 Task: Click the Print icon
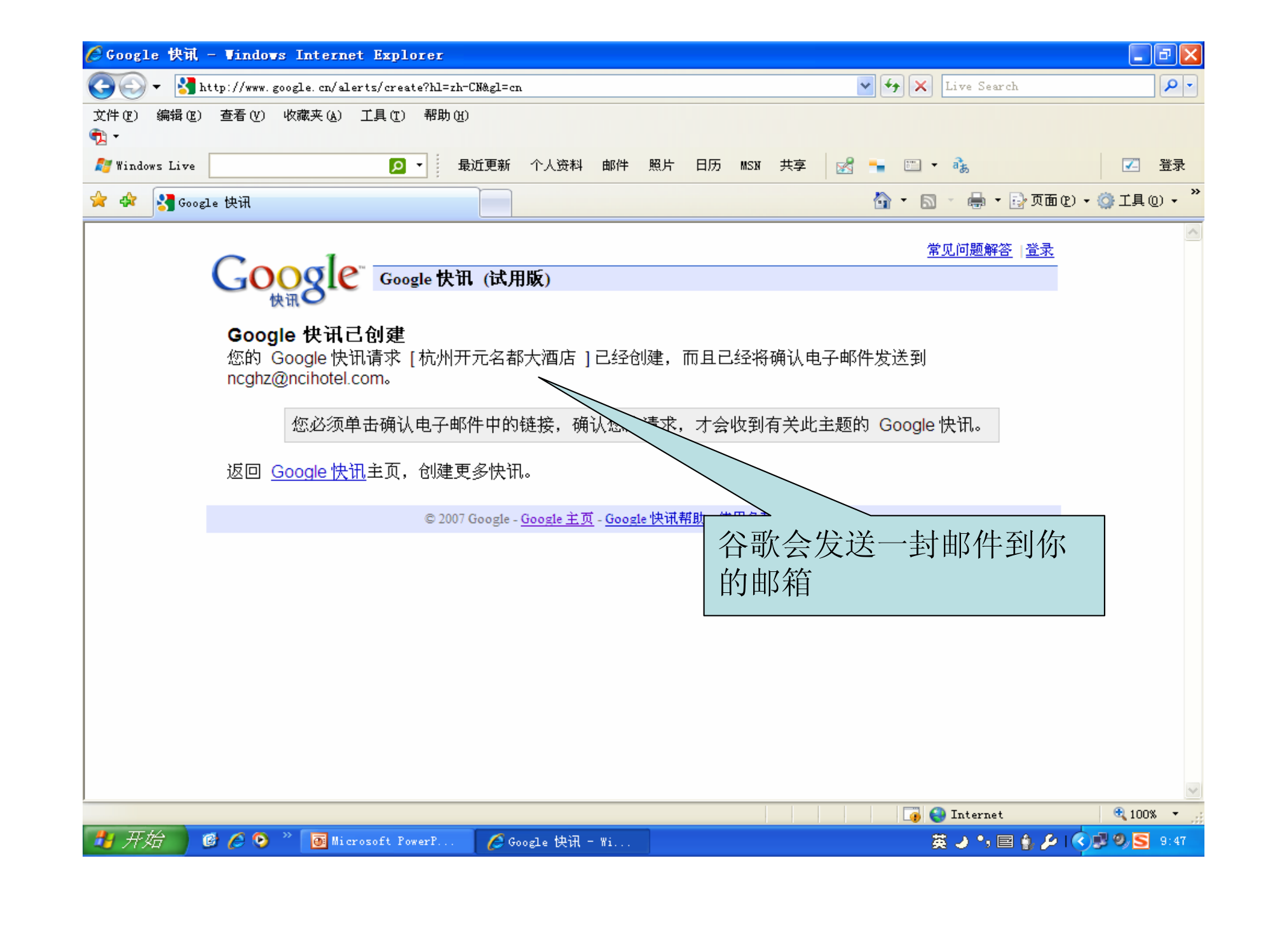pos(976,201)
